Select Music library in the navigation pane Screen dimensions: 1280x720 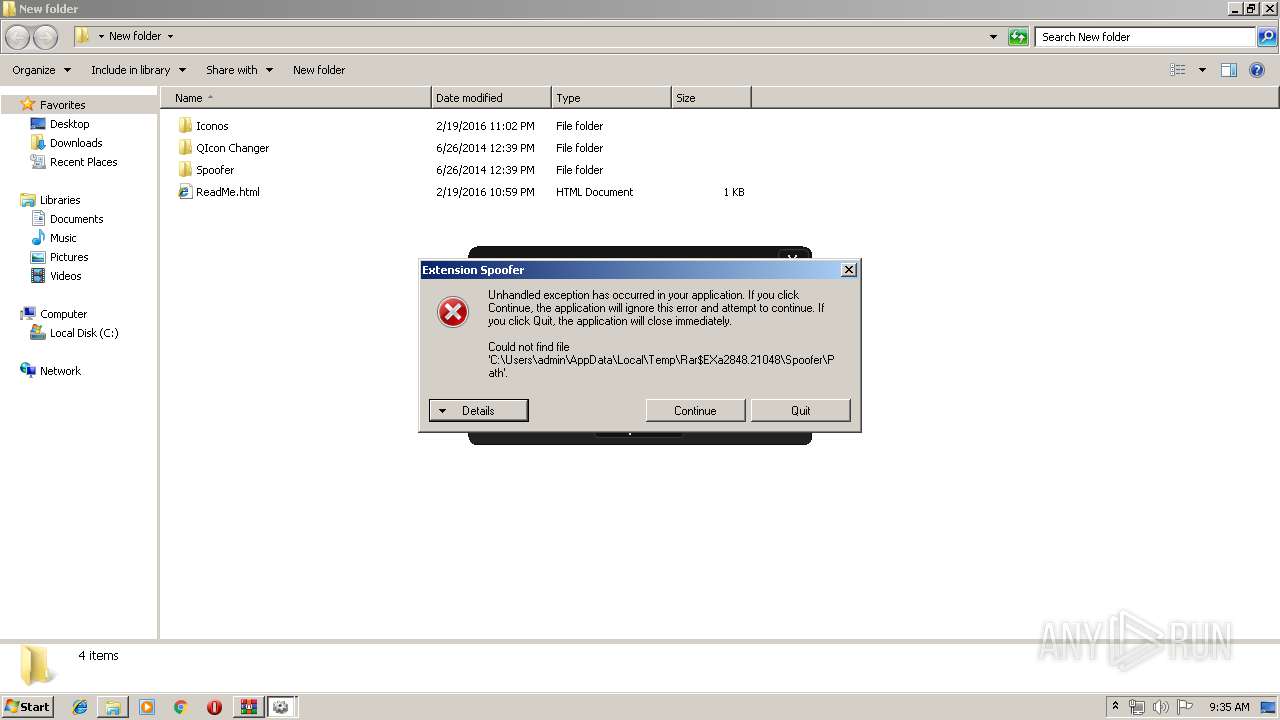coord(63,238)
